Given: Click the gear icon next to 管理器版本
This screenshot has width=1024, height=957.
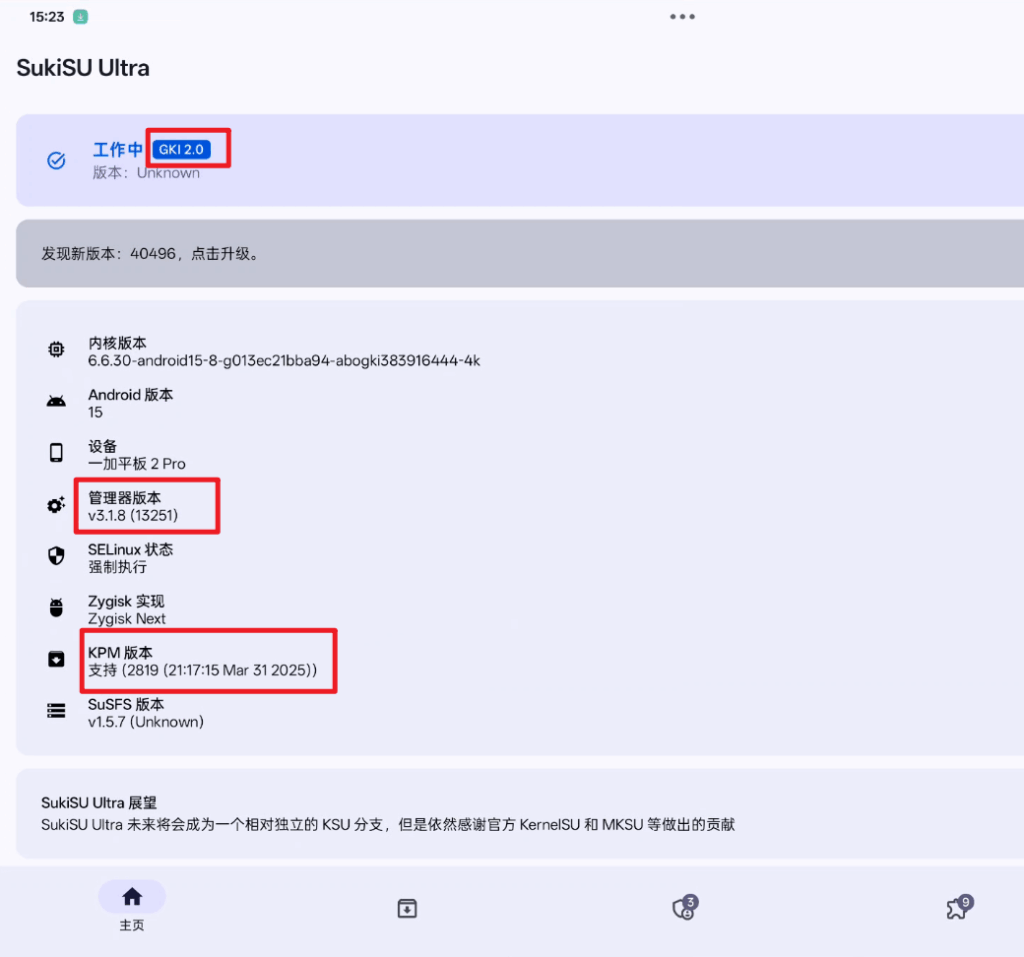Looking at the screenshot, I should click(x=55, y=505).
